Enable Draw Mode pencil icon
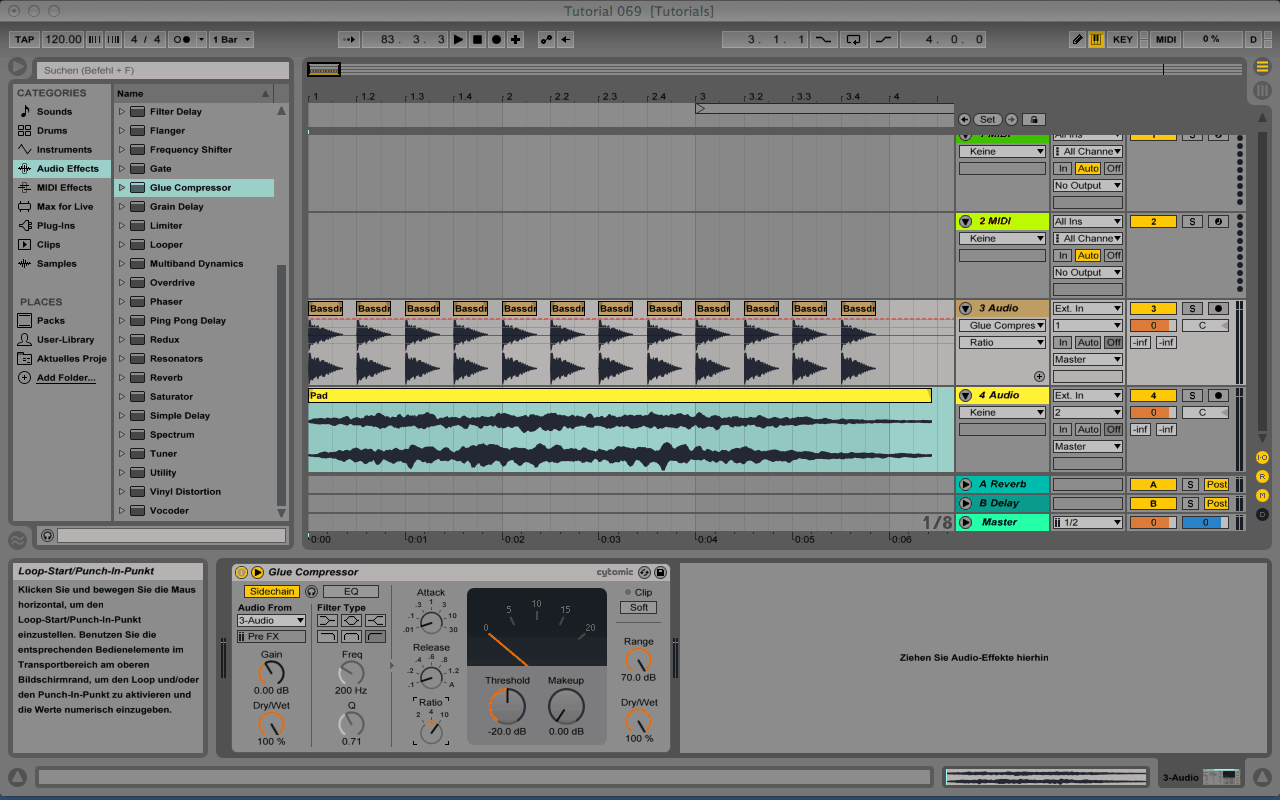The height and width of the screenshot is (800, 1280). point(1077,40)
